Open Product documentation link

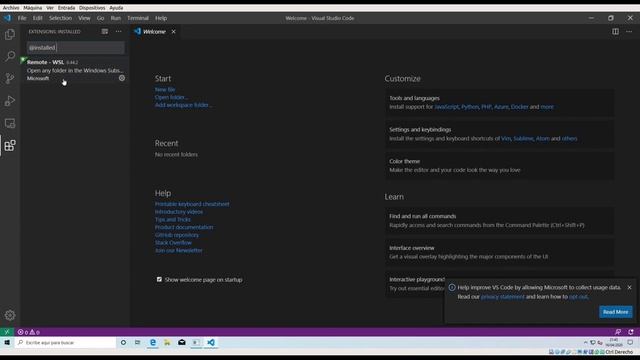184,227
